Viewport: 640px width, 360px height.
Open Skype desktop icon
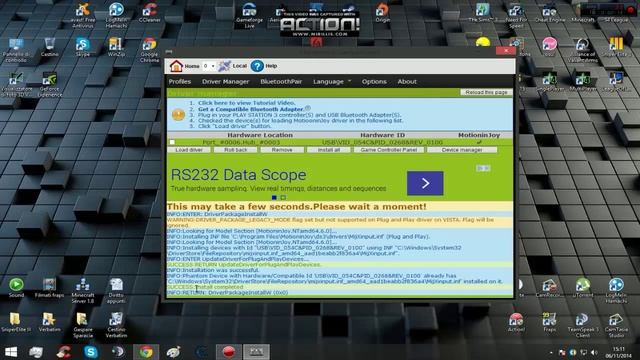click(82, 47)
